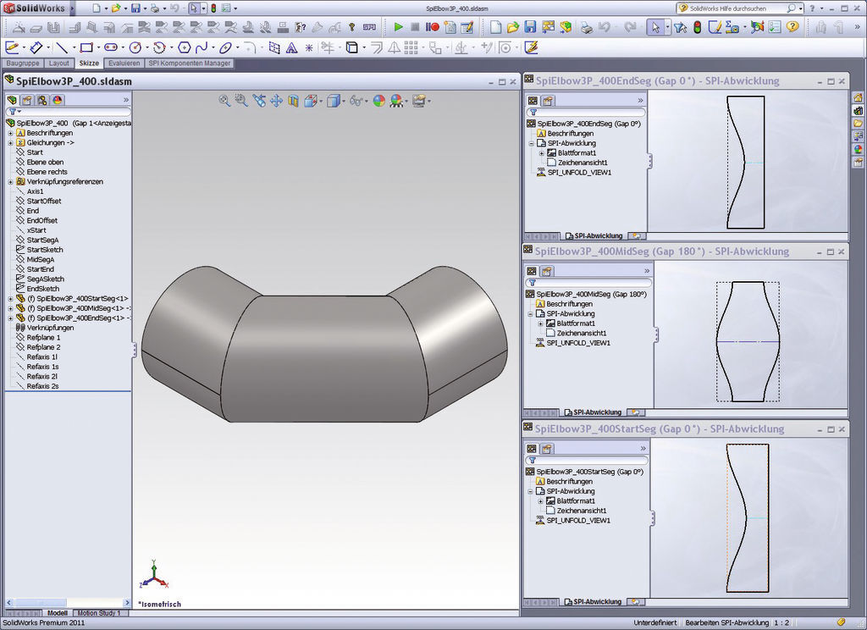Expand the Beschriftungen node in assembly tree

11,133
